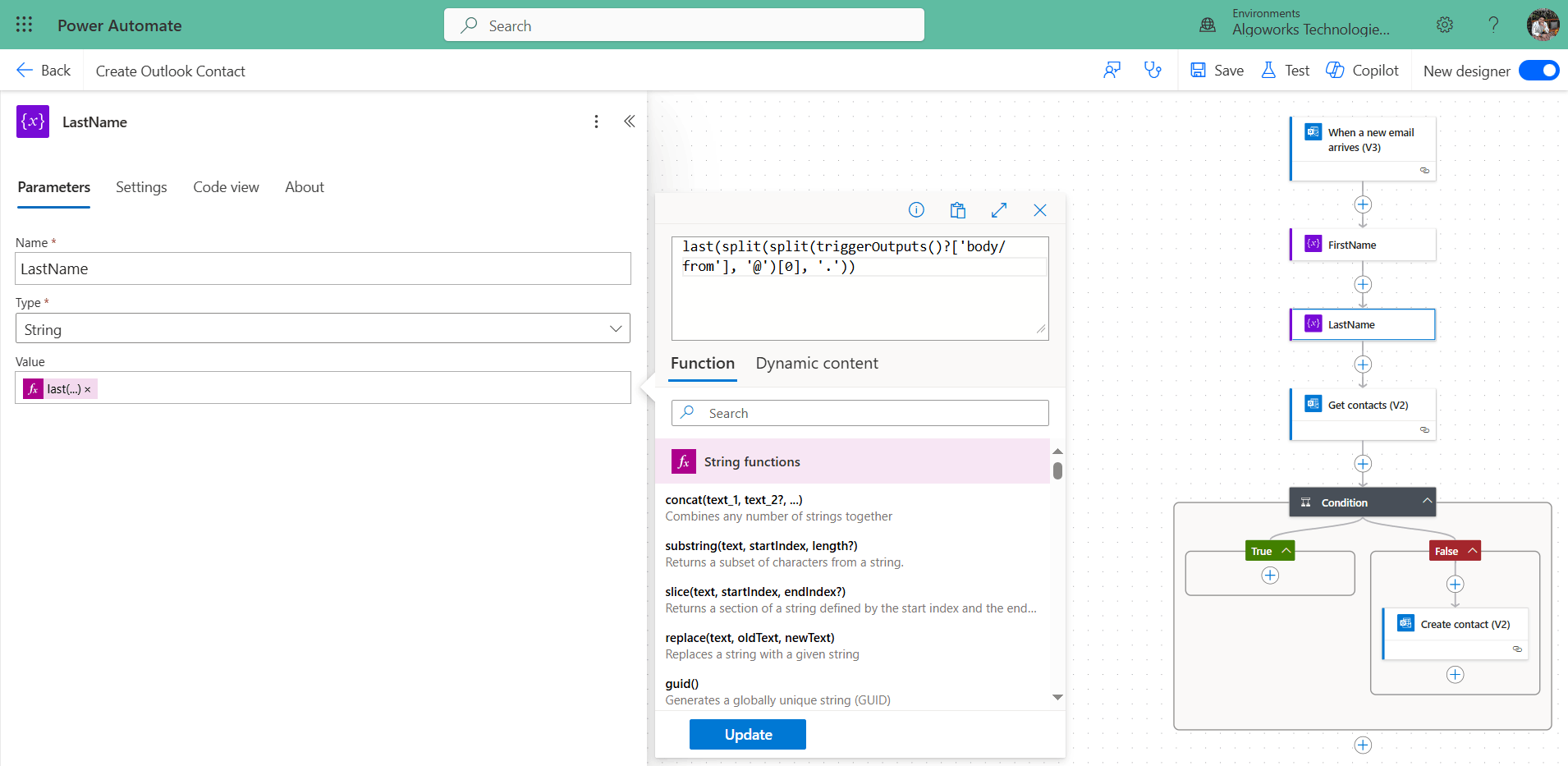Image resolution: width=1568 pixels, height=766 pixels.
Task: Select the slice function
Action: [852, 599]
